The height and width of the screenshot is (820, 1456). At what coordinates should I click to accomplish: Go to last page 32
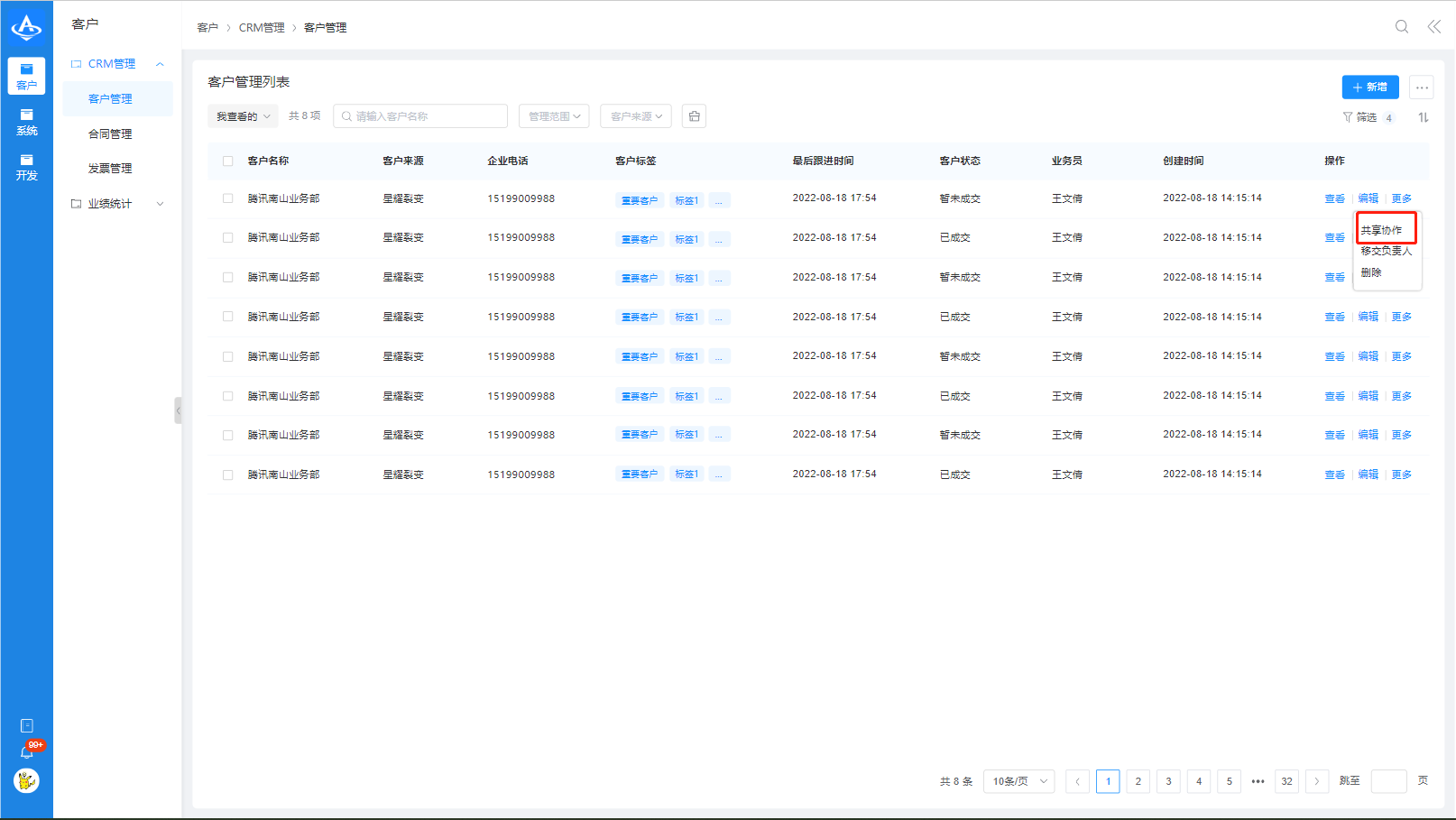(1287, 781)
